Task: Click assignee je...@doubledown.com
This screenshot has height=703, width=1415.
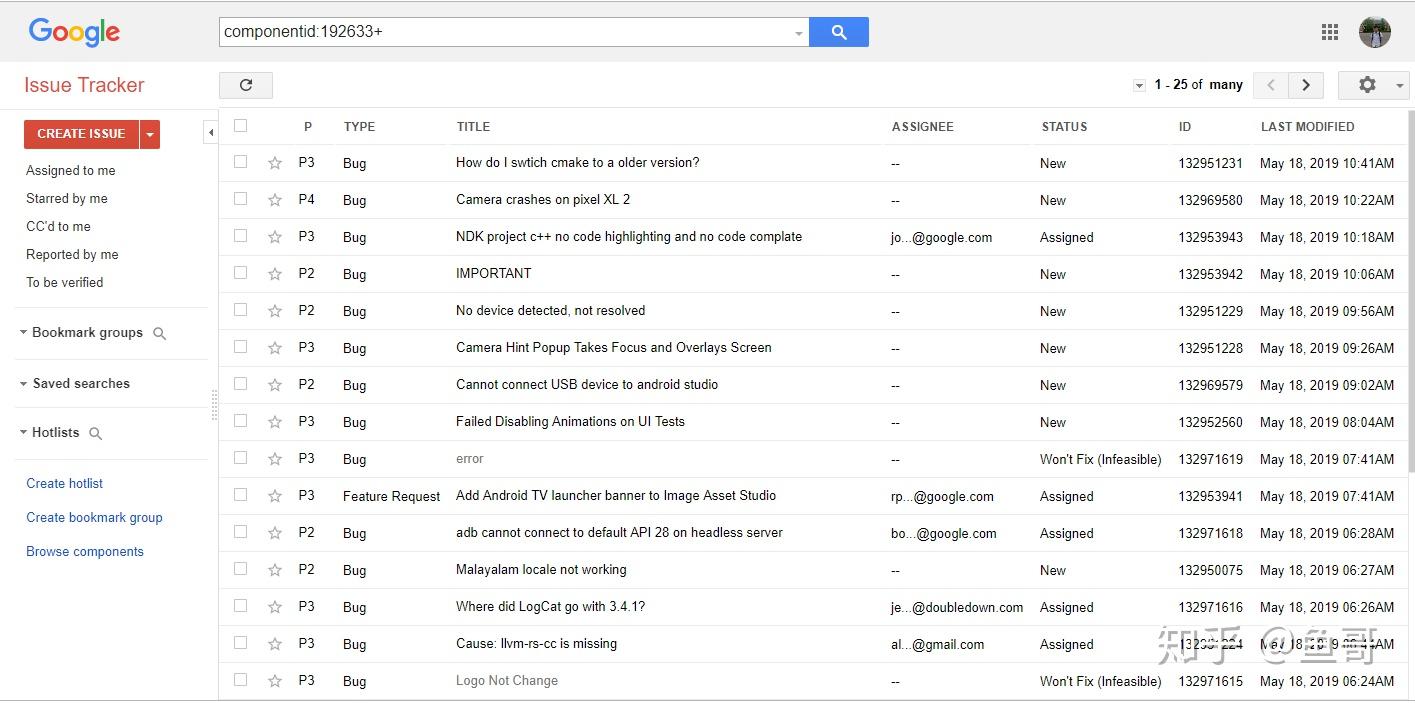Action: click(957, 607)
